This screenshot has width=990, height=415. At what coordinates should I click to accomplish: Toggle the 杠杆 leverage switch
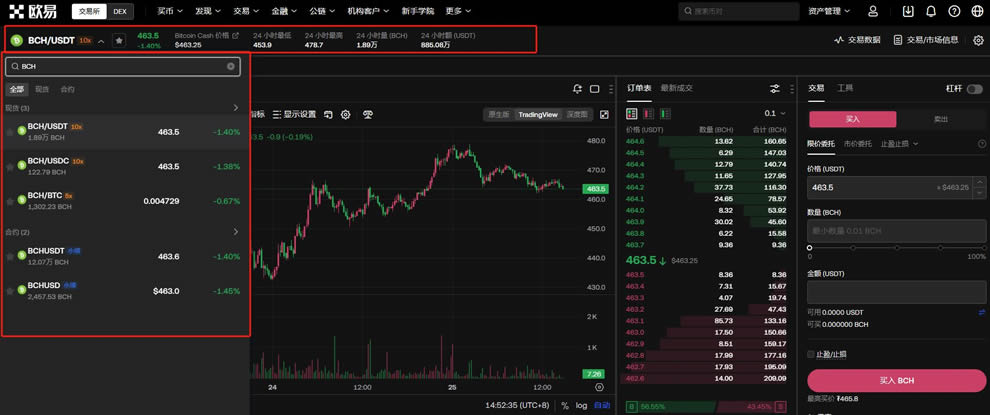point(974,89)
